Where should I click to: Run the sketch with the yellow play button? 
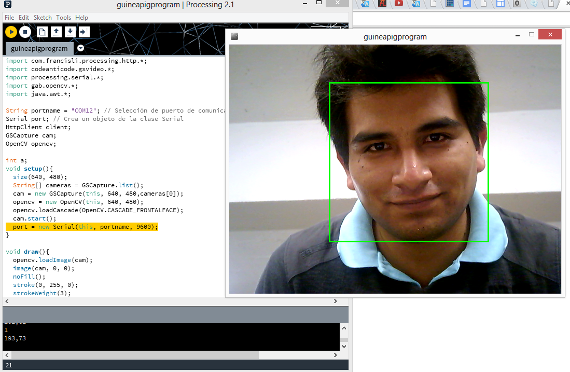(11, 32)
